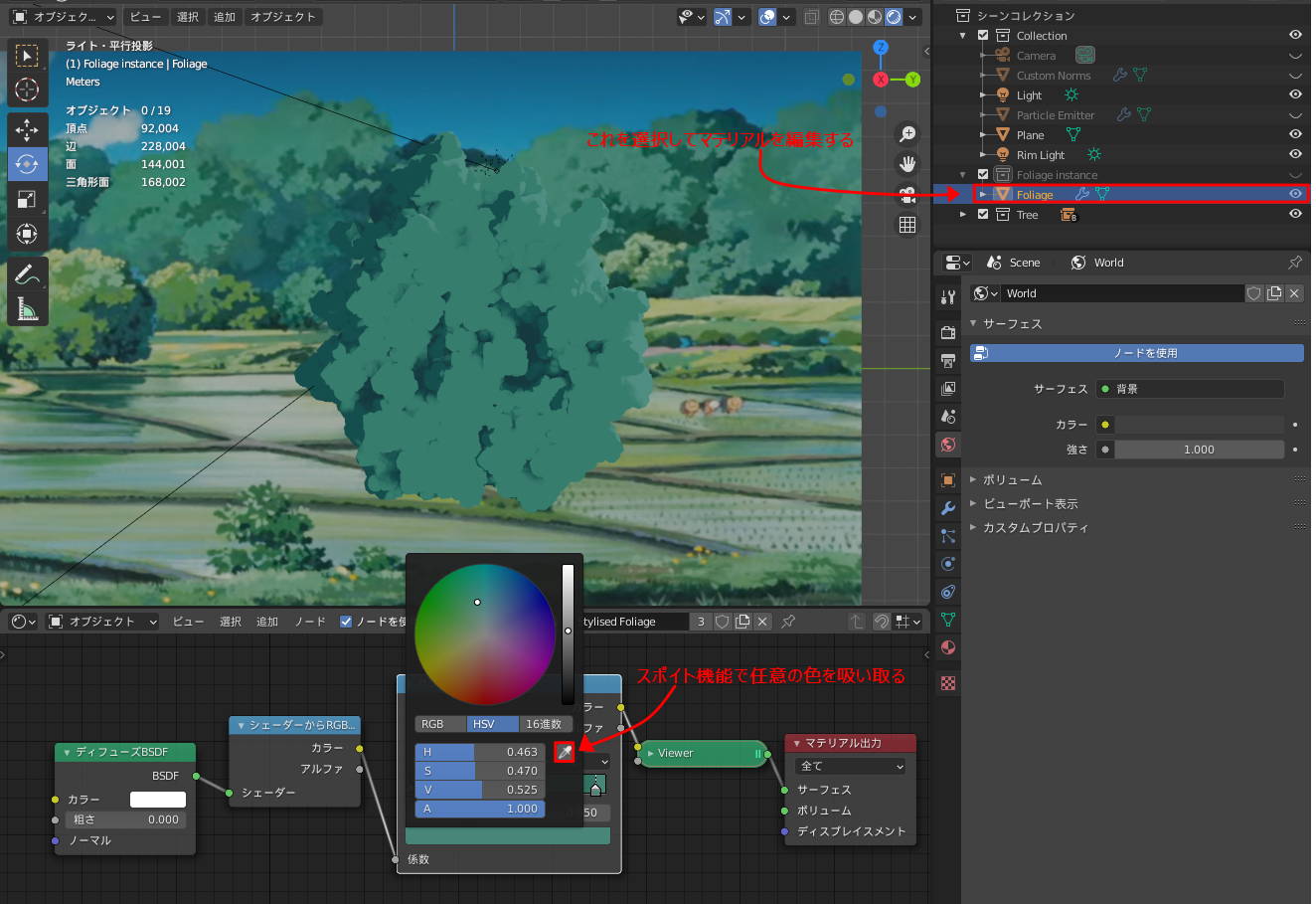The width and height of the screenshot is (1316, 904).
Task: Select the Annotate pencil tool
Action: click(x=28, y=274)
